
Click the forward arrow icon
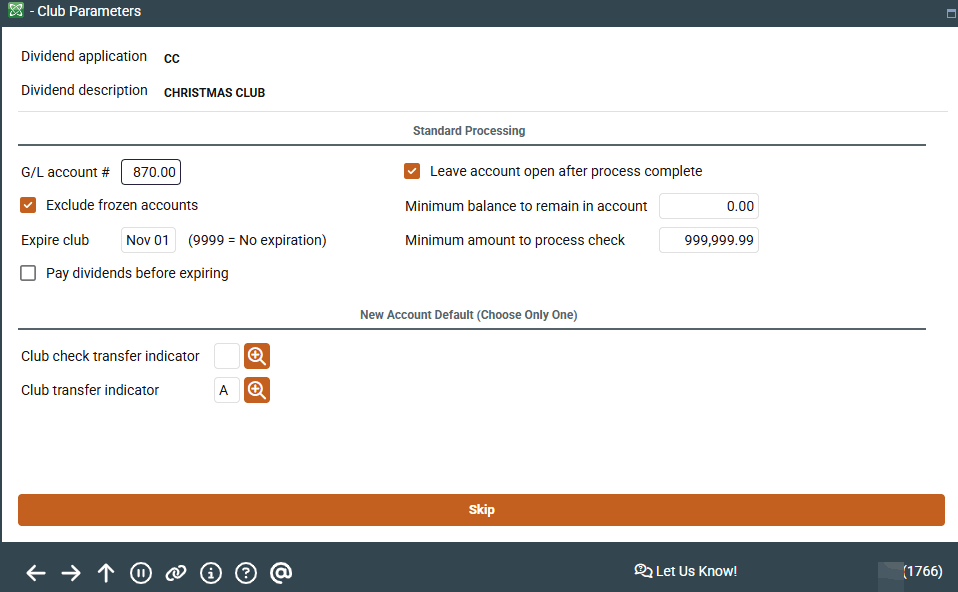click(x=71, y=573)
